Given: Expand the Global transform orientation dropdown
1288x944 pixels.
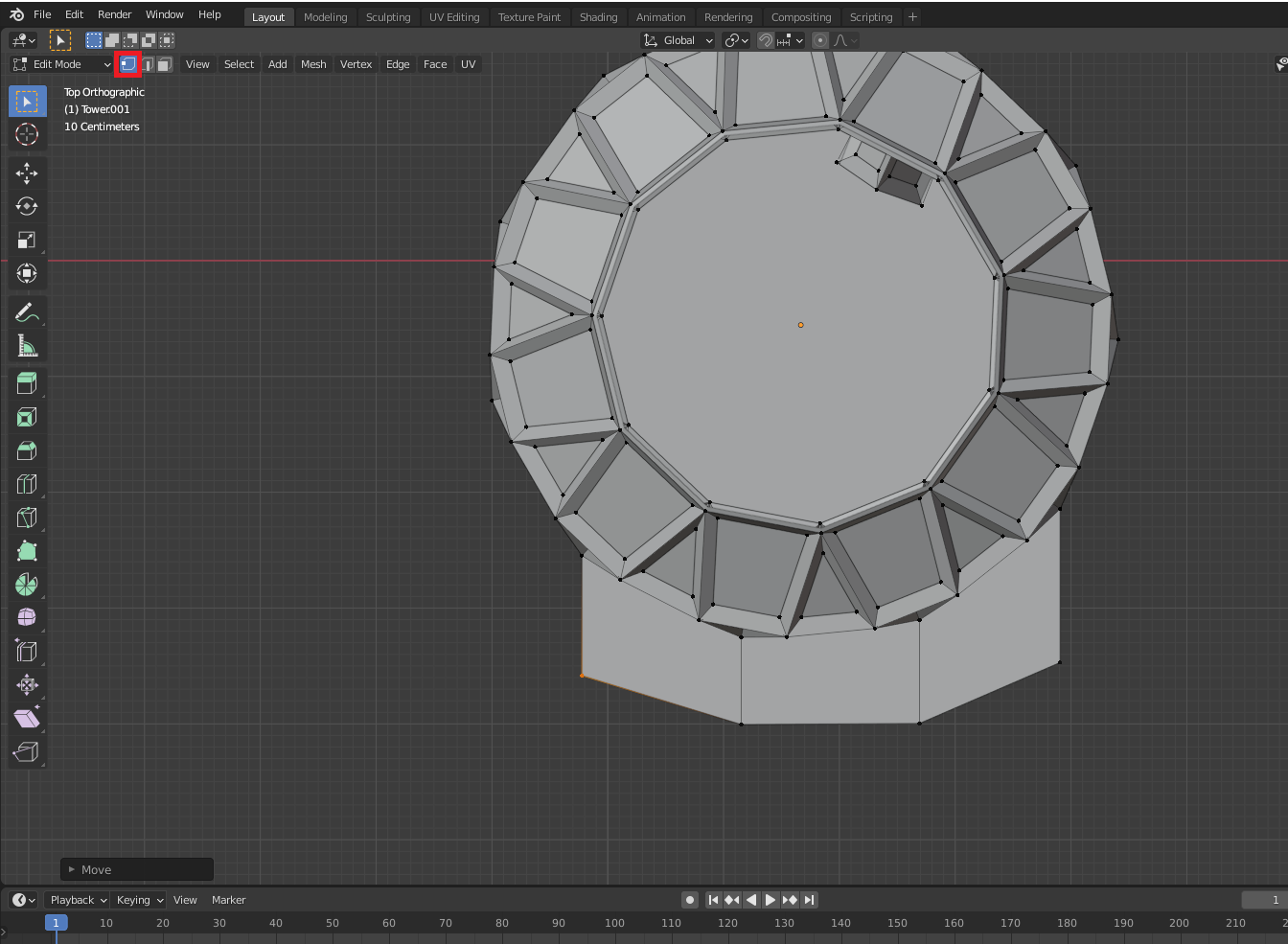Looking at the screenshot, I should click(678, 40).
